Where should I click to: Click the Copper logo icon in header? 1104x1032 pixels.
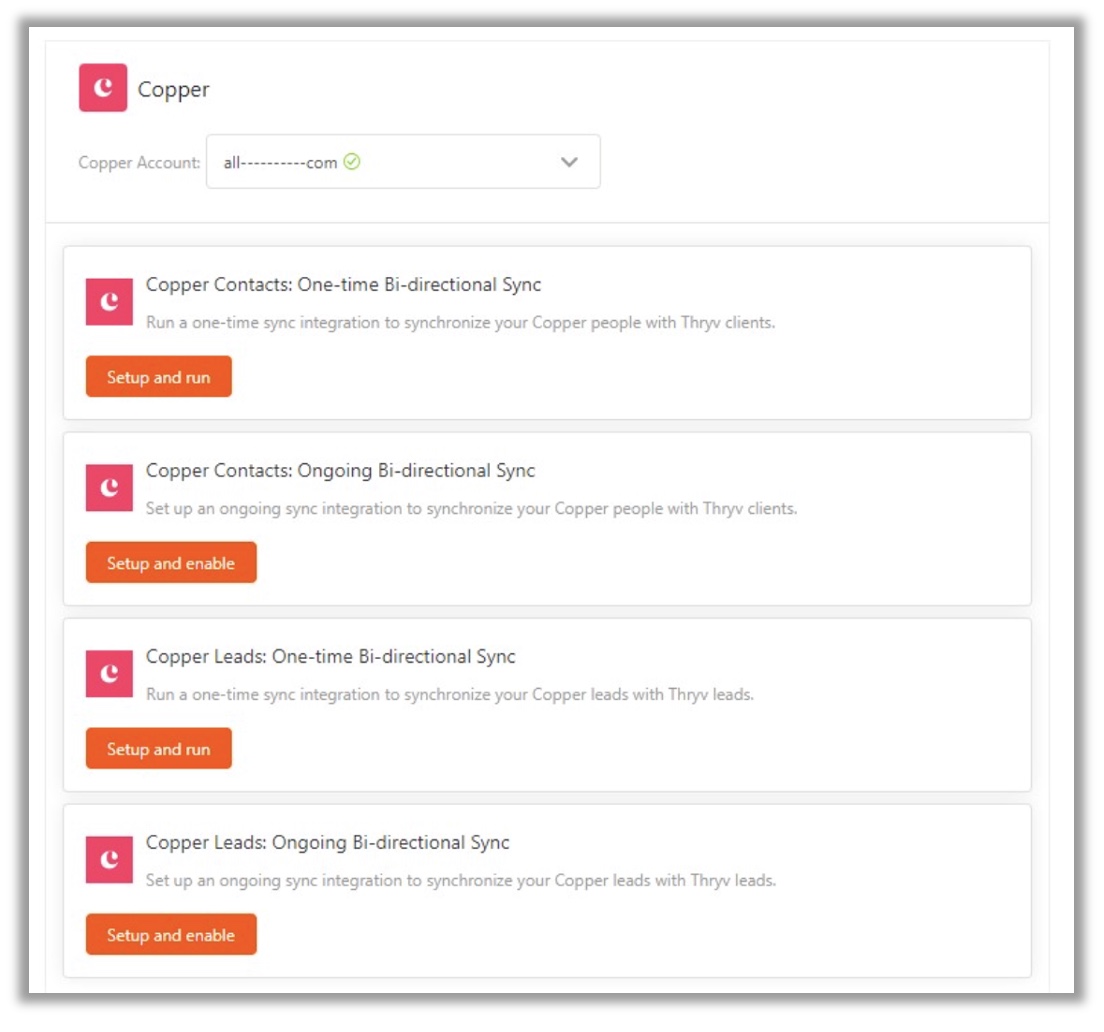tap(103, 88)
